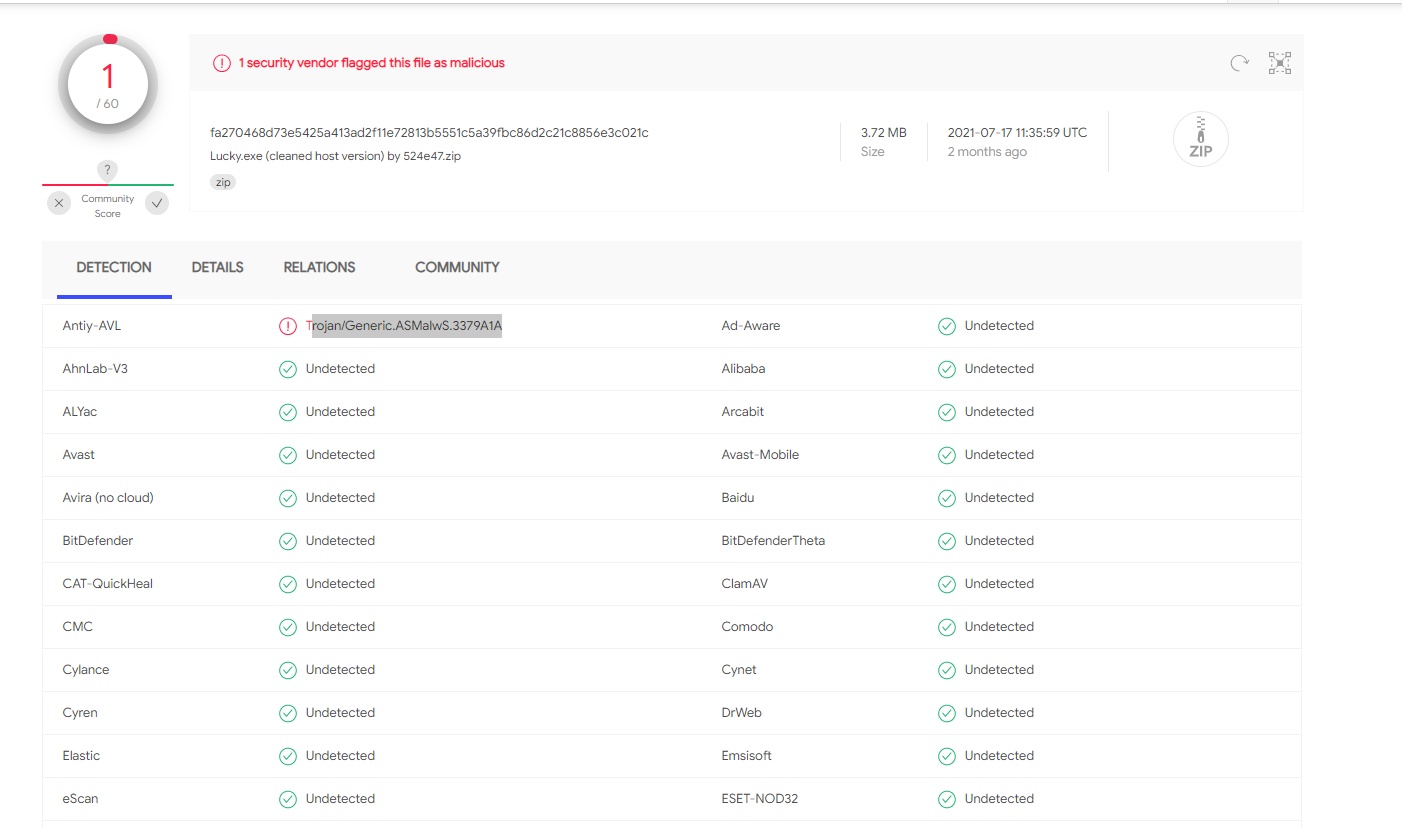
Task: Click the Elastic vendor name
Action: click(81, 756)
